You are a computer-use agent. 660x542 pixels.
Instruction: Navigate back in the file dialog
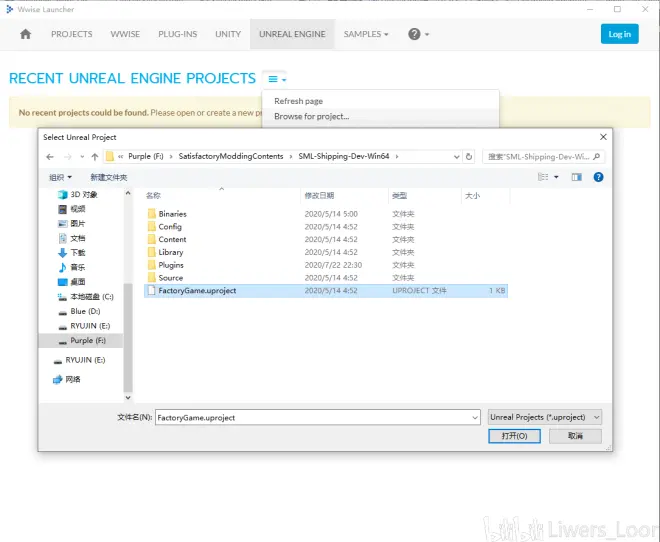50,157
